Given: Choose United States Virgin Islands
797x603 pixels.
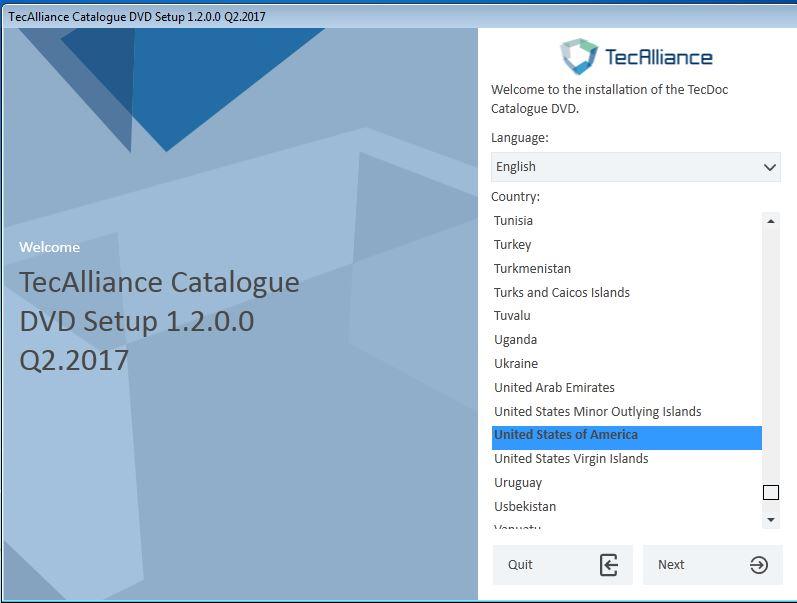Looking at the screenshot, I should pos(571,459).
